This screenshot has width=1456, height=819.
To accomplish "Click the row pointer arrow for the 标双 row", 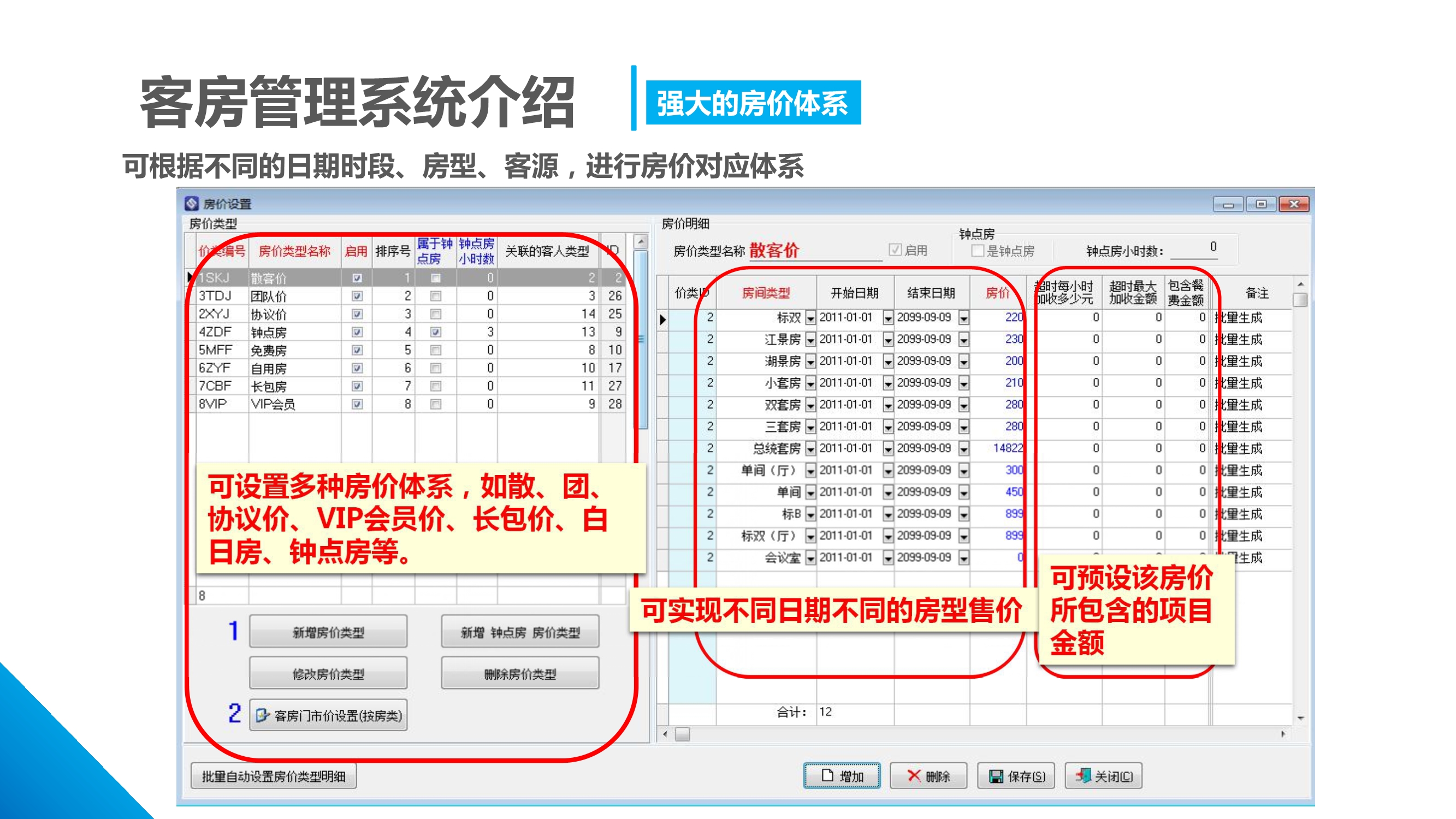I will tap(663, 319).
